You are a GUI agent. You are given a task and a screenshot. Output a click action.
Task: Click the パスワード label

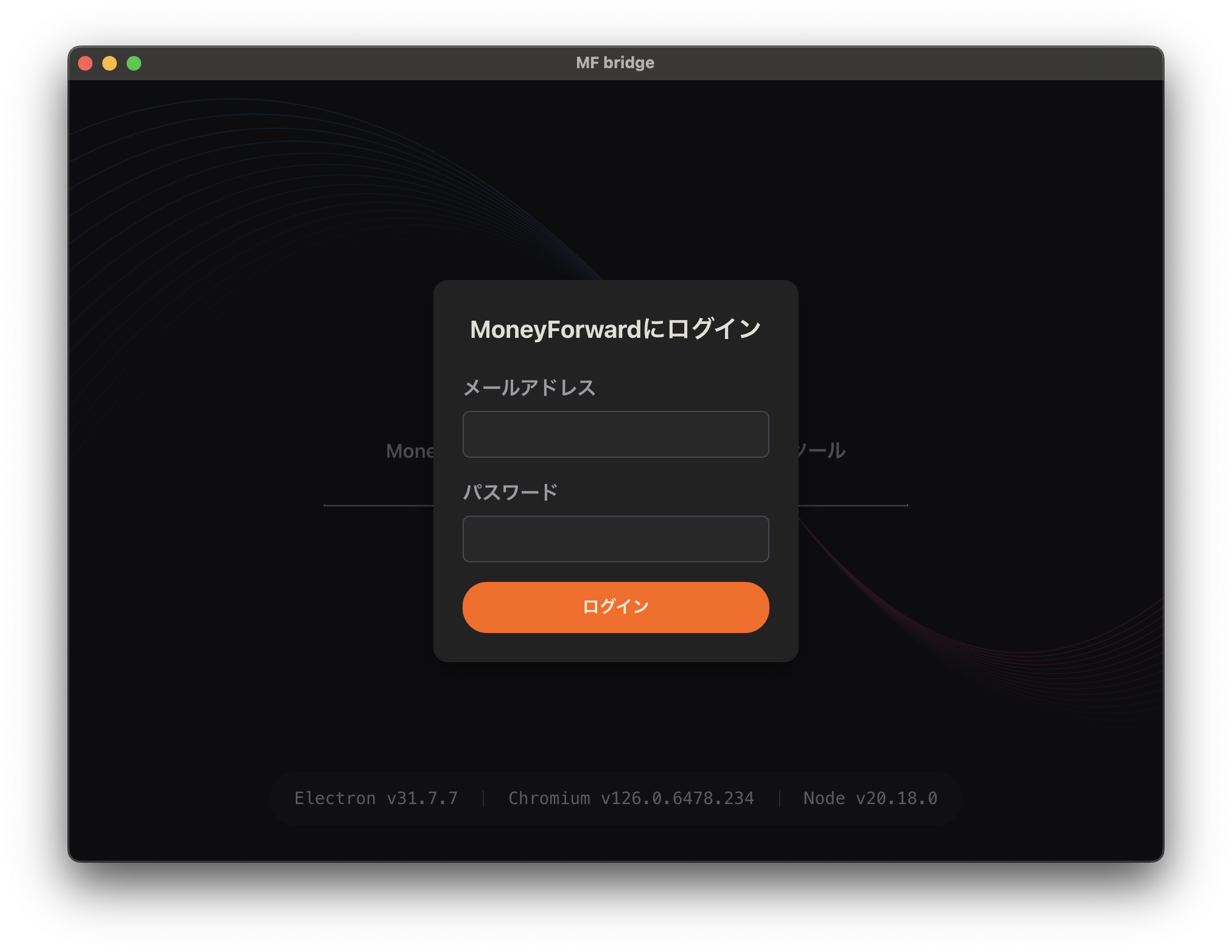[x=510, y=492]
